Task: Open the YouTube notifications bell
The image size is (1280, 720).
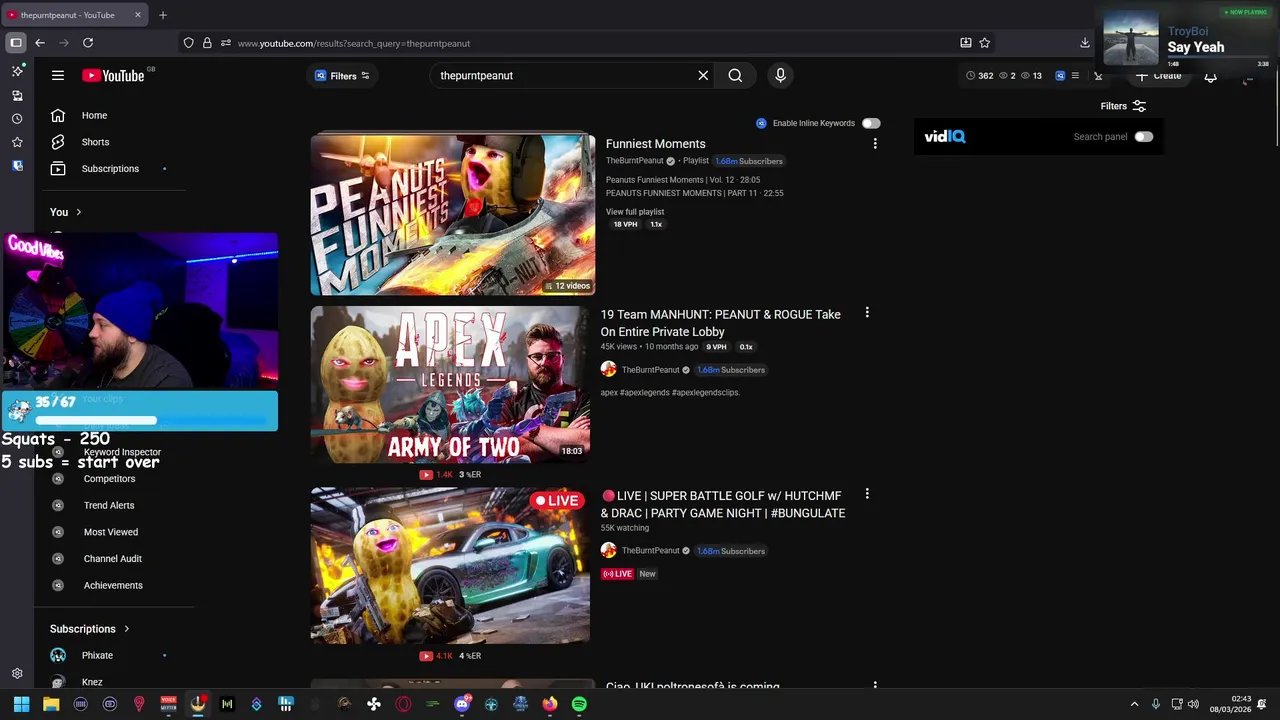Action: pos(1210,76)
